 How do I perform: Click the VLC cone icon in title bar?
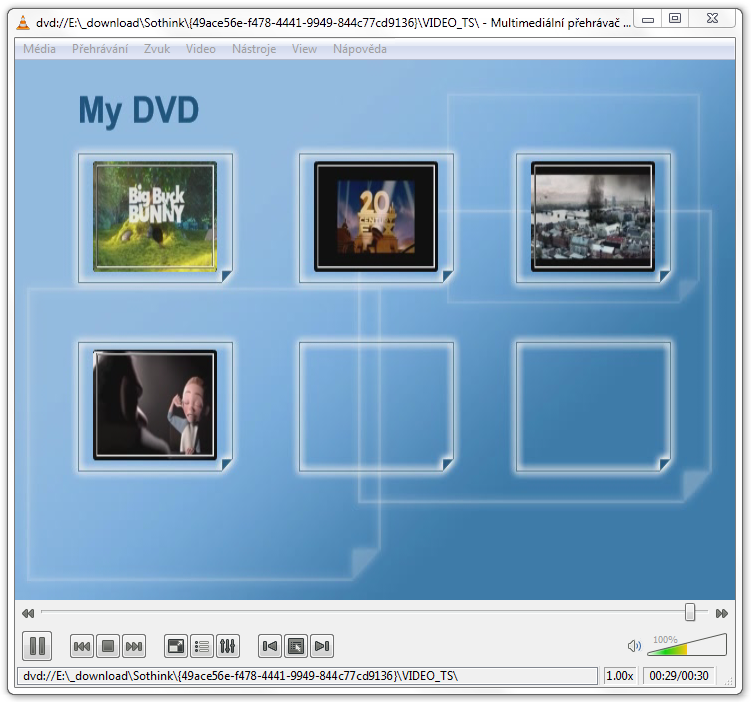[23, 23]
